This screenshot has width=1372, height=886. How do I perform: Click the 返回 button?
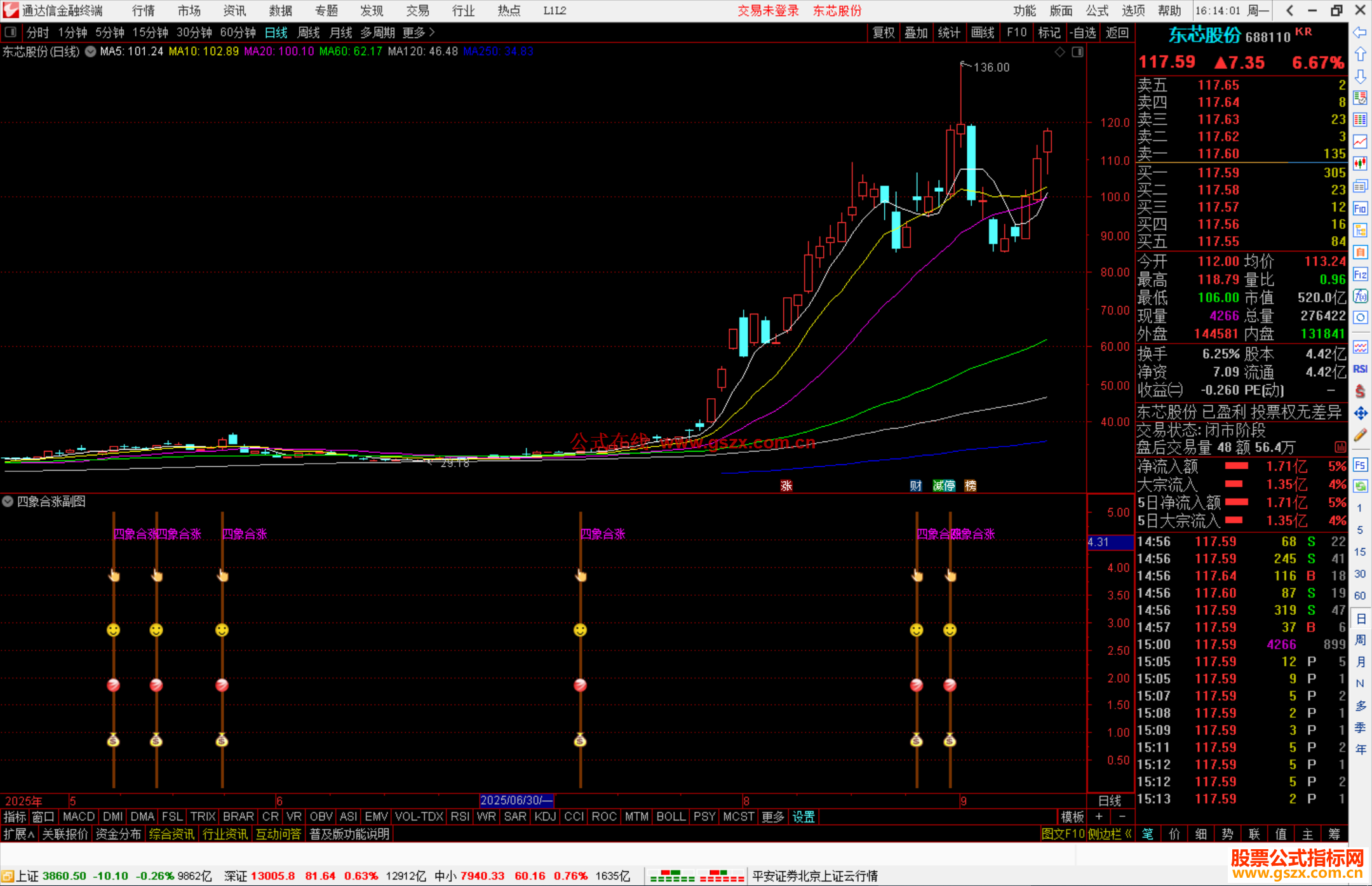pyautogui.click(x=1117, y=32)
